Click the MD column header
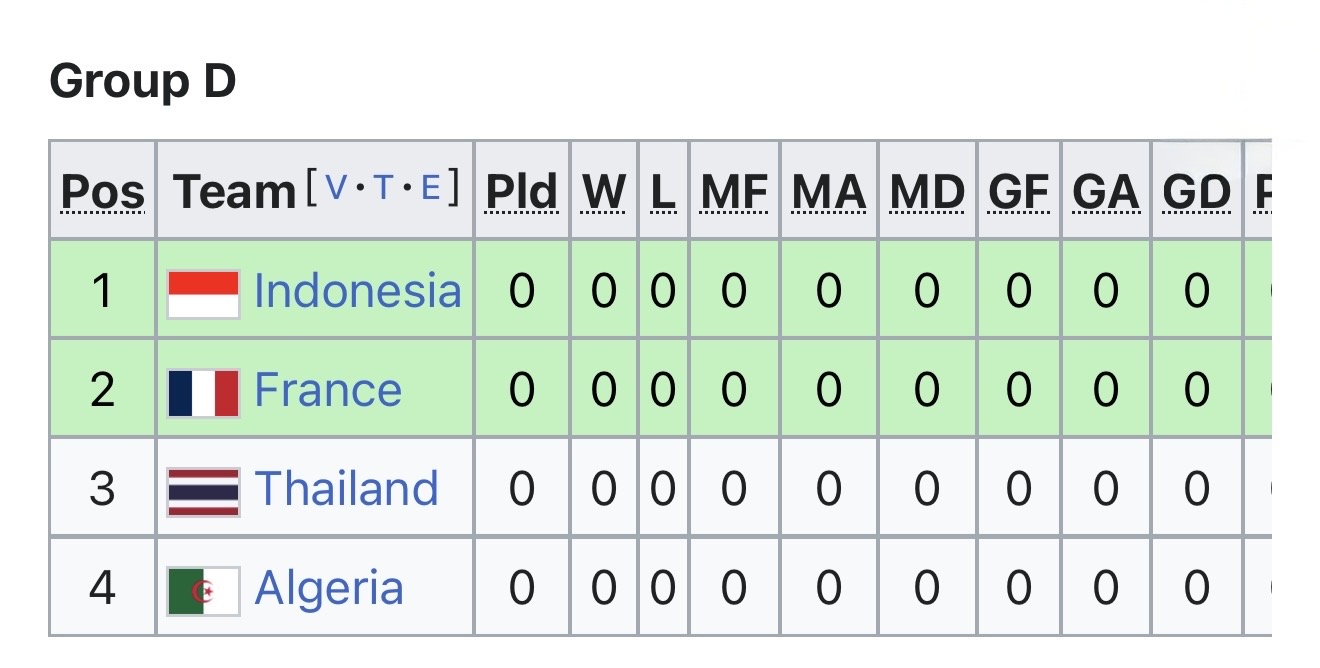Viewport: 1320px width, 668px height. 927,191
